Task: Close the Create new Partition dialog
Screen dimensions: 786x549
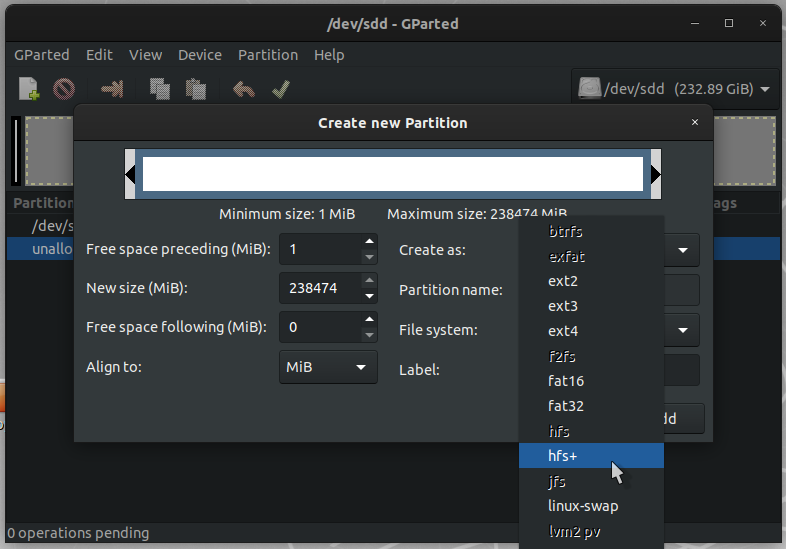Action: point(695,122)
